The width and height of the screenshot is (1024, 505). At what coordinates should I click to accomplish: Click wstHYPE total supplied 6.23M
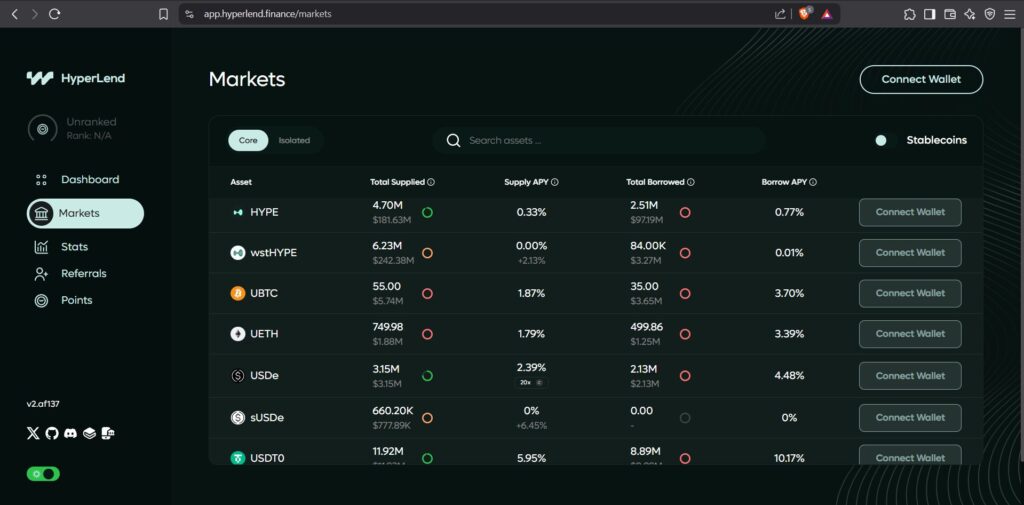pyautogui.click(x=387, y=246)
